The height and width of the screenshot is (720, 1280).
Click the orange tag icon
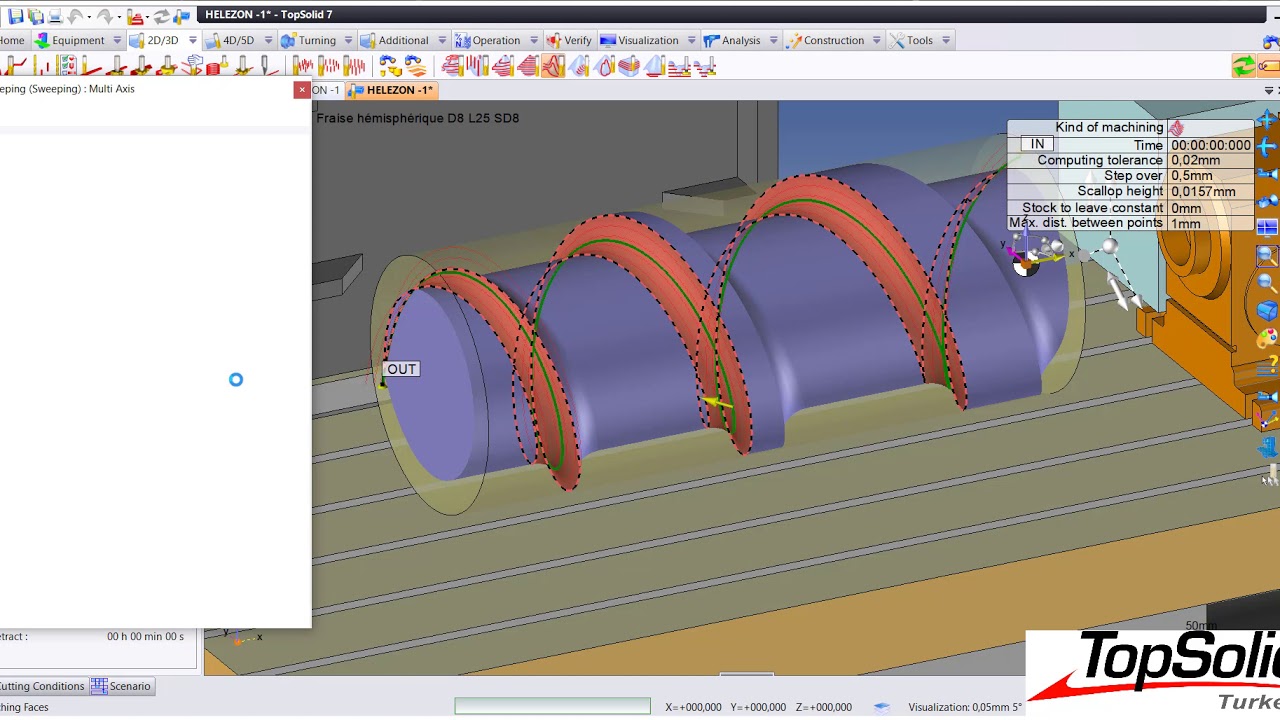pos(1270,66)
